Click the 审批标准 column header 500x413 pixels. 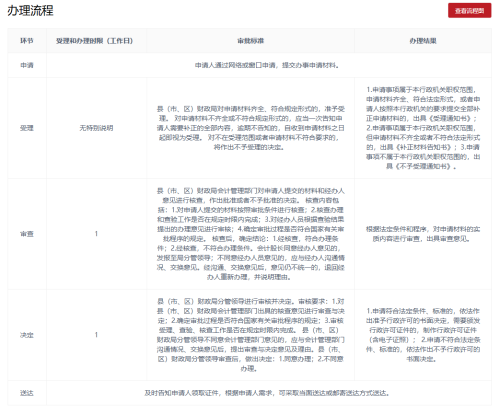click(250, 41)
